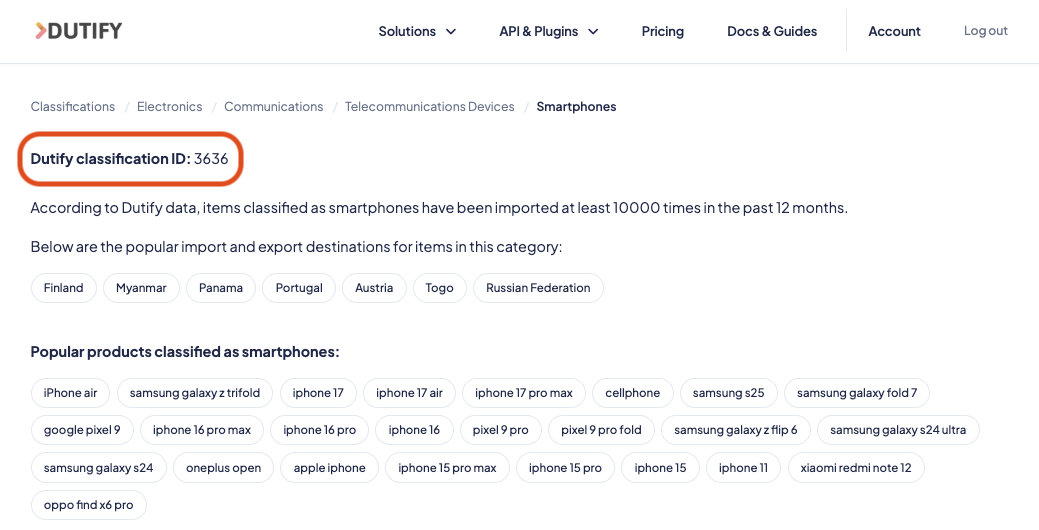Image resolution: width=1039 pixels, height=530 pixels.
Task: Open the iphone 16 pro chip
Action: (319, 430)
